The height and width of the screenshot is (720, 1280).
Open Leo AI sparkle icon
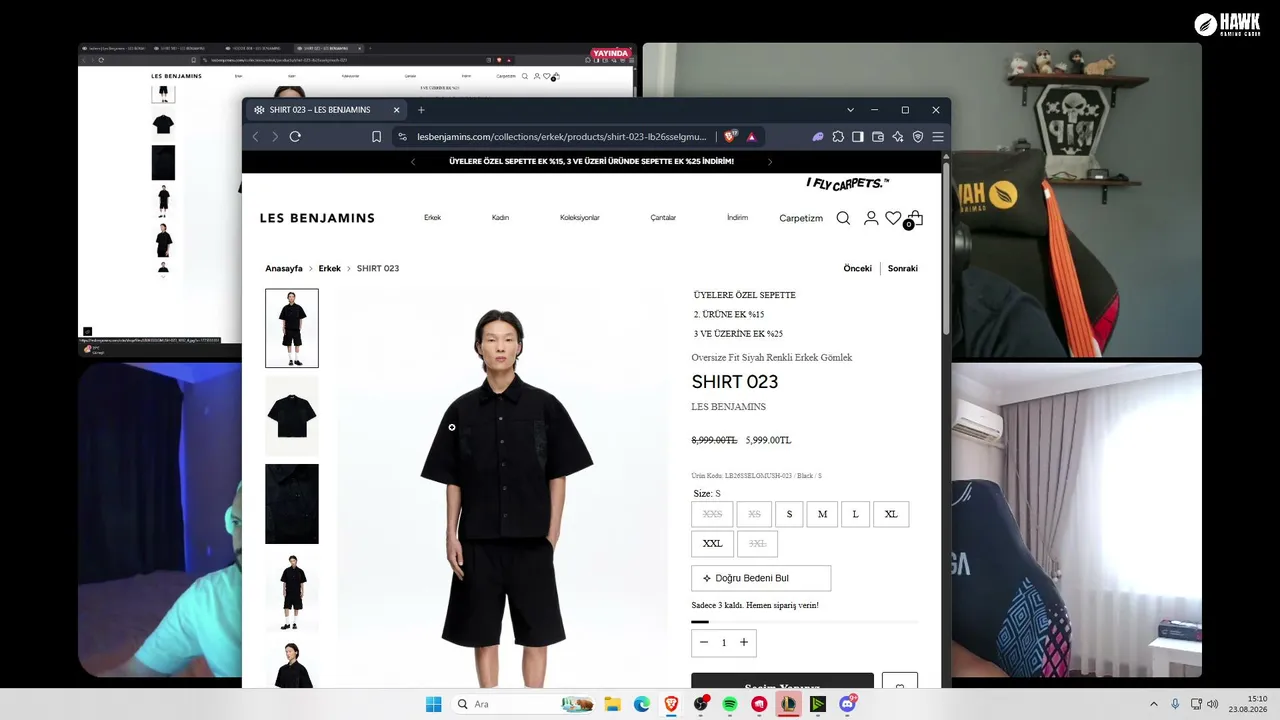898,137
